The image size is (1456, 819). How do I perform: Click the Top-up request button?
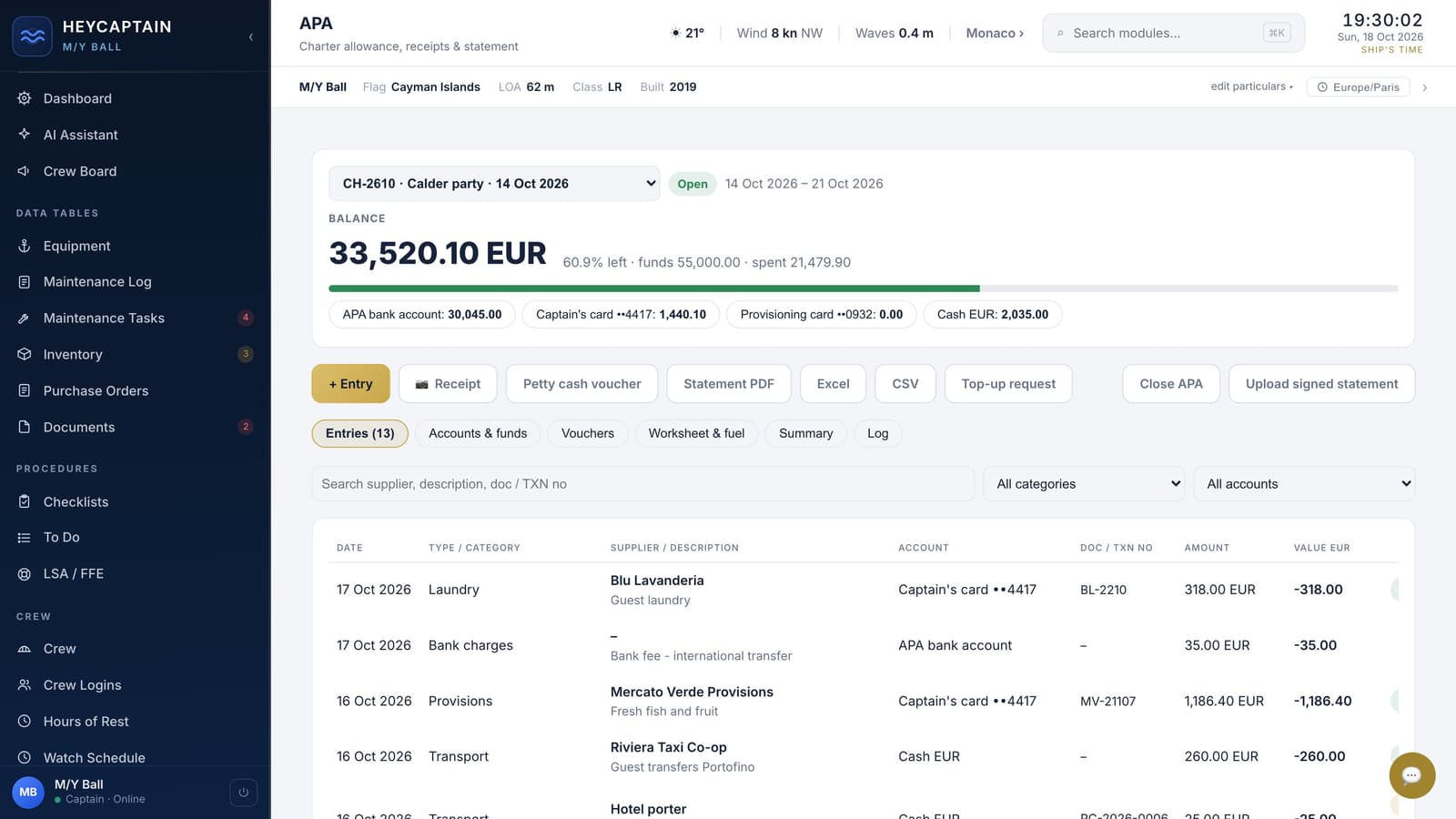click(1008, 384)
